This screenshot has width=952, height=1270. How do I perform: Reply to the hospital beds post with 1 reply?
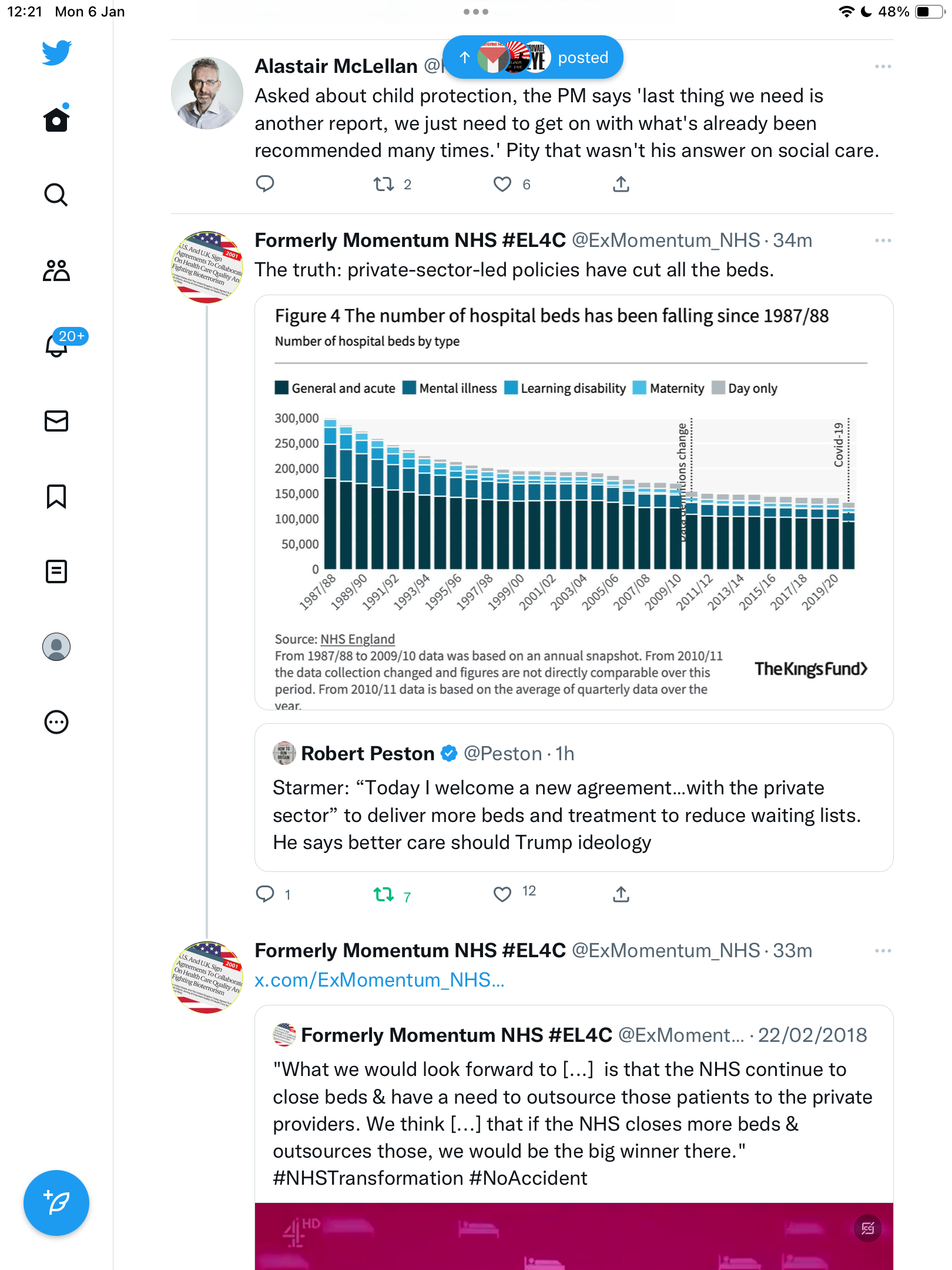(265, 894)
